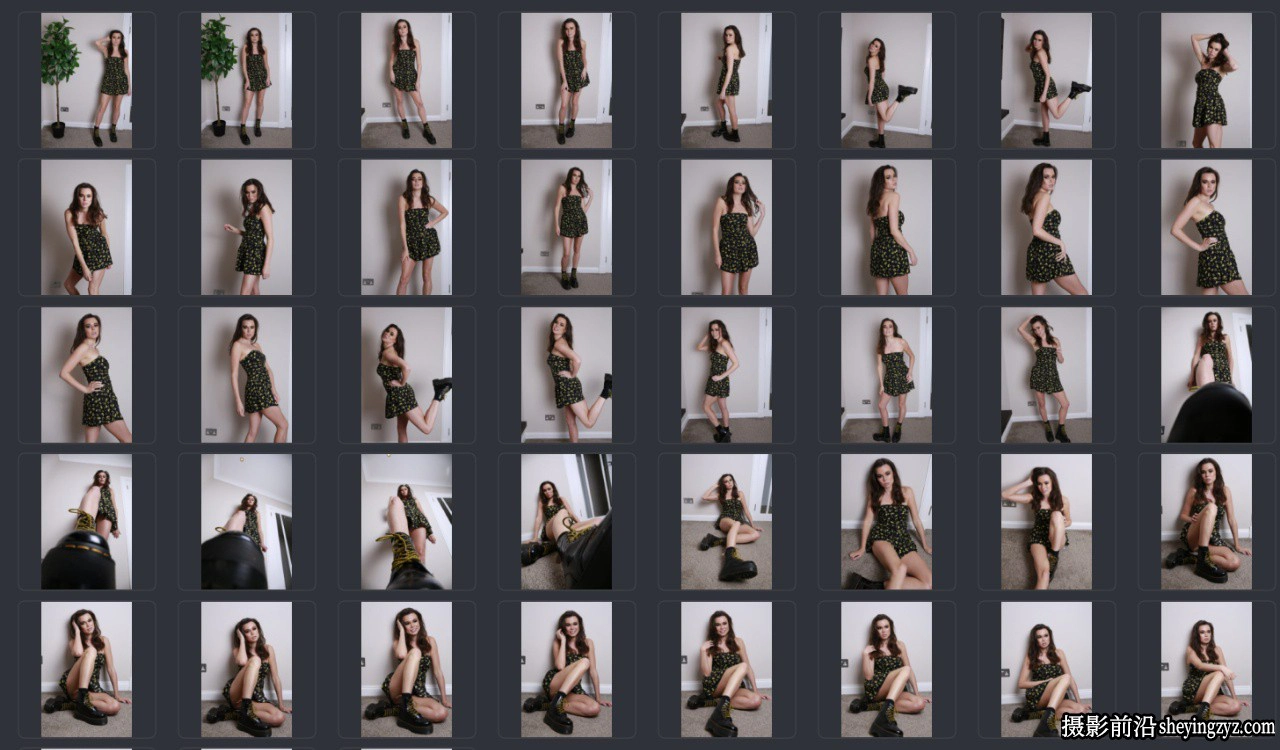Open fifth thumbnail in the fifth row
Viewport: 1280px width, 750px height.
pyautogui.click(x=726, y=668)
